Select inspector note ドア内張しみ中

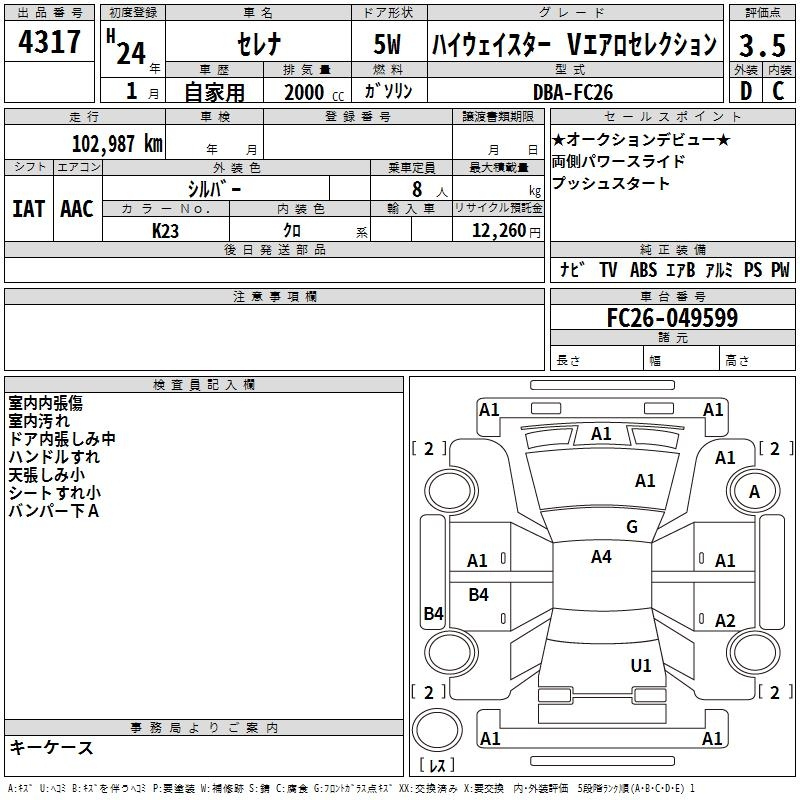point(62,439)
